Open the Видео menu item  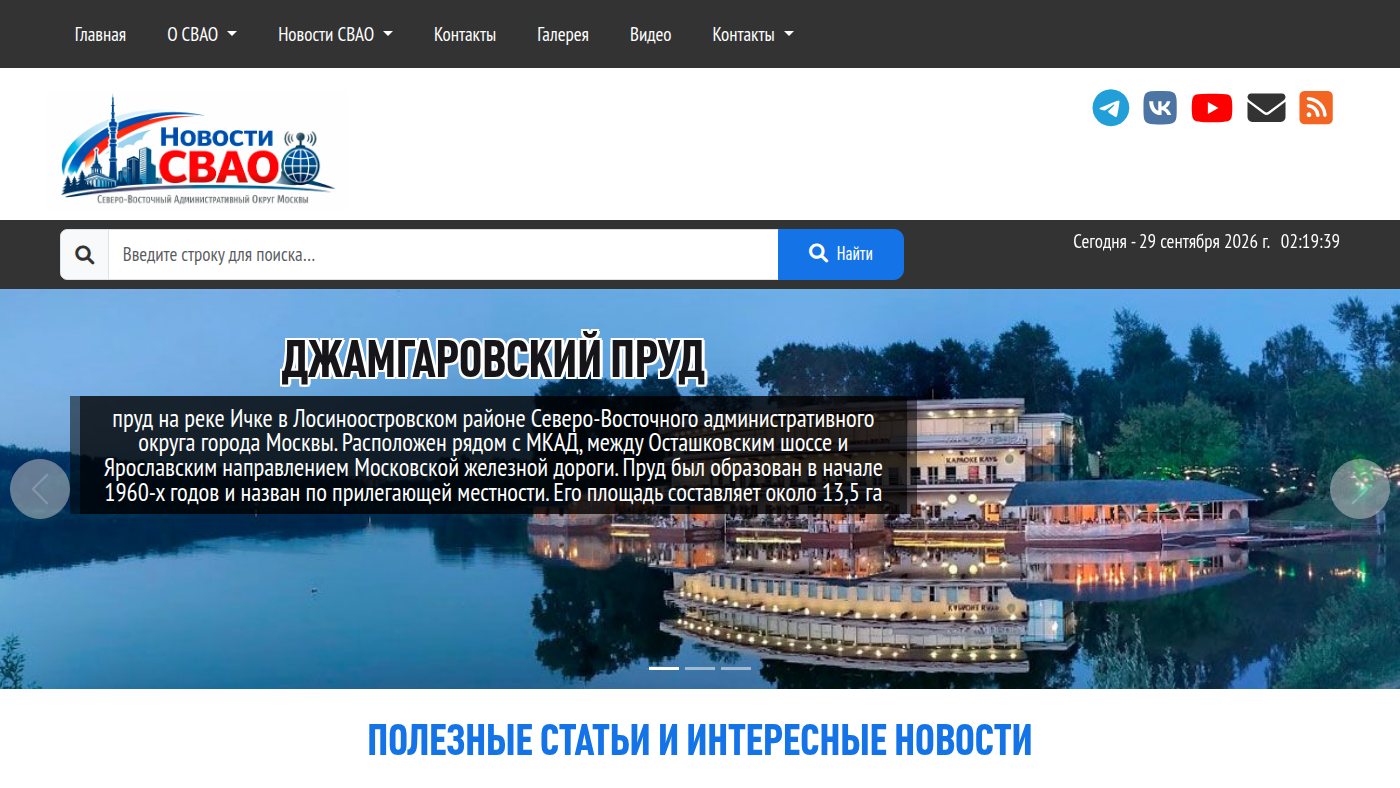coord(651,34)
